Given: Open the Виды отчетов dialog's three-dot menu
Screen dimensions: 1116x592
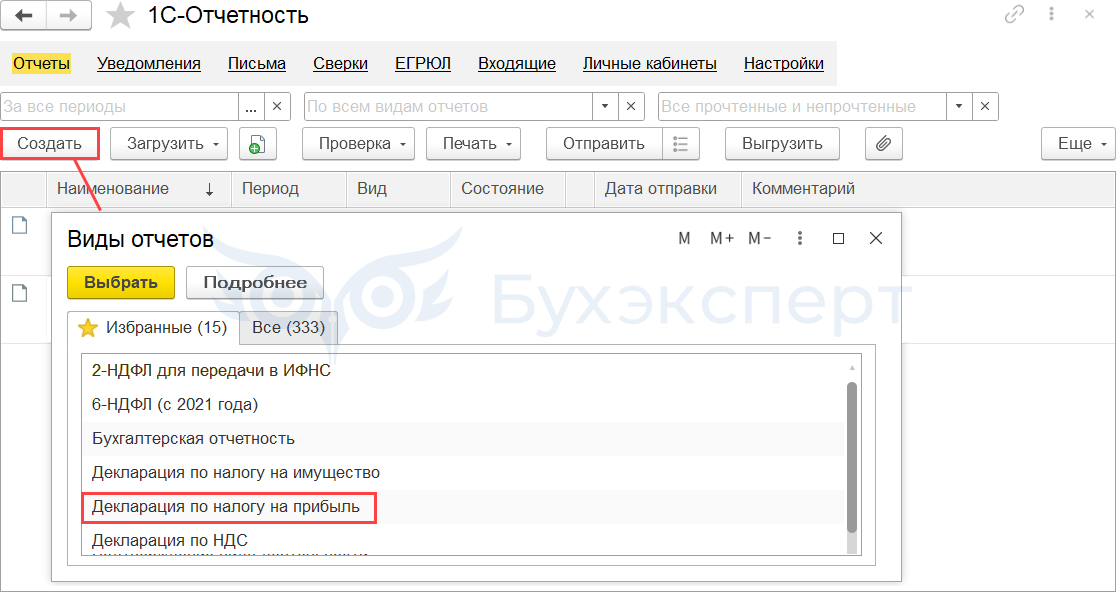Looking at the screenshot, I should [x=800, y=238].
